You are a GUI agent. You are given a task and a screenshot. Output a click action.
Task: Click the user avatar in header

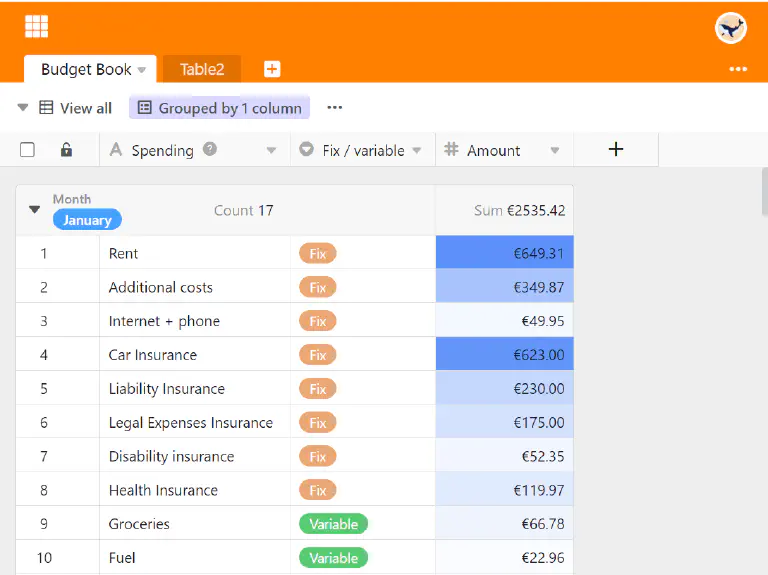point(731,28)
